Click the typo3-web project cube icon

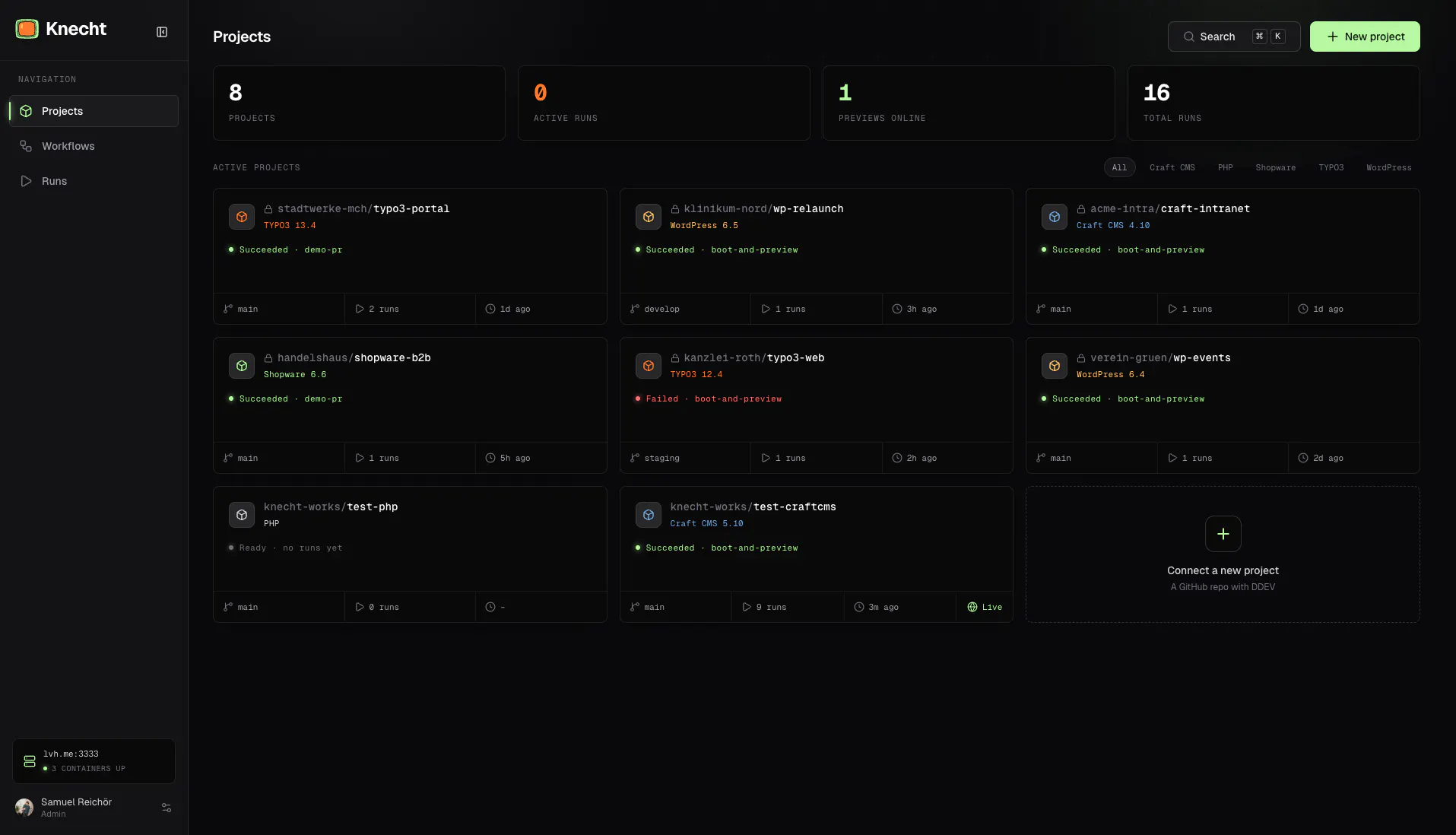649,366
